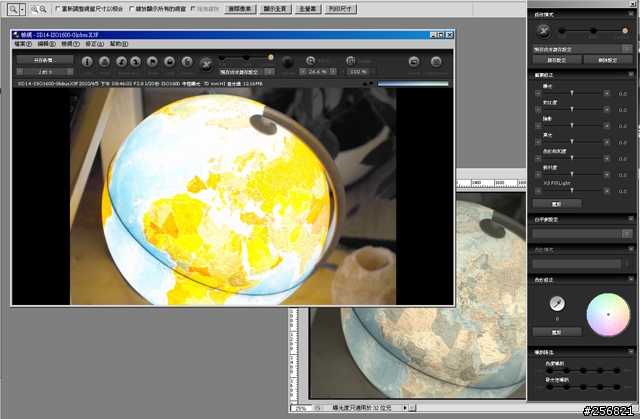
Task: Open the Adjustment palette icon
Action: pyautogui.click(x=436, y=62)
